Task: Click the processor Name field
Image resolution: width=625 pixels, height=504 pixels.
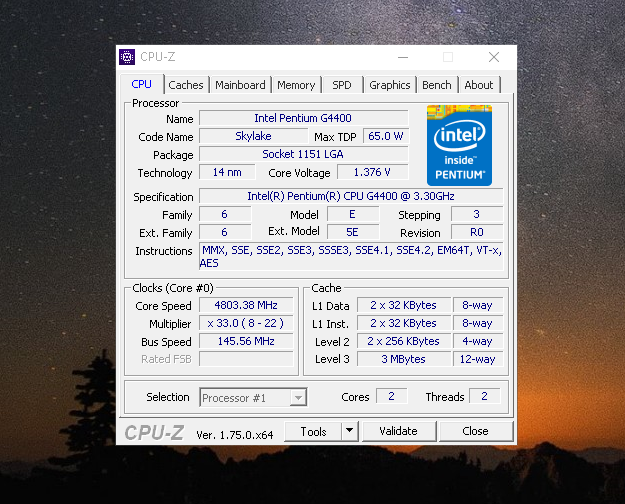Action: [303, 118]
